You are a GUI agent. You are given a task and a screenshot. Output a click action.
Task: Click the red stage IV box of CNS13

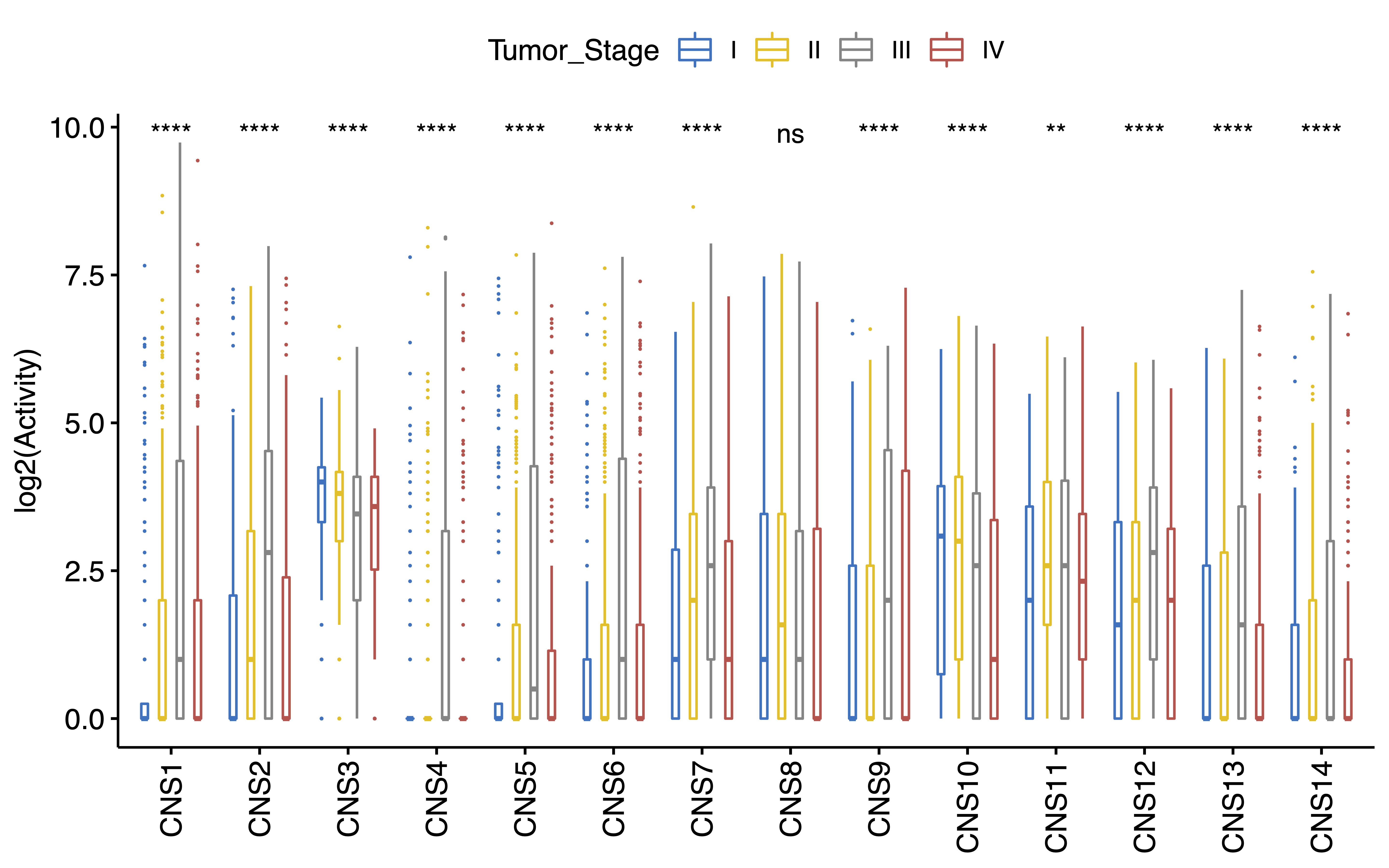1259,672
